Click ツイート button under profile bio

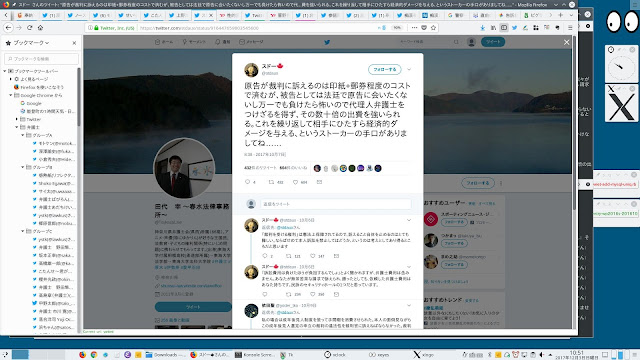193,307
